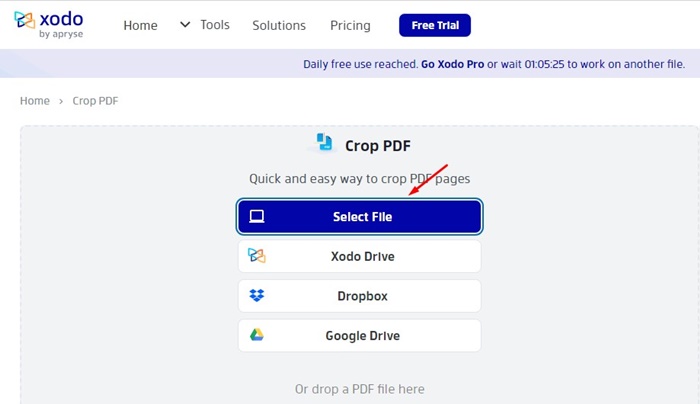Go to the Pricing page
Screen dimensions: 700x404
(x=350, y=25)
